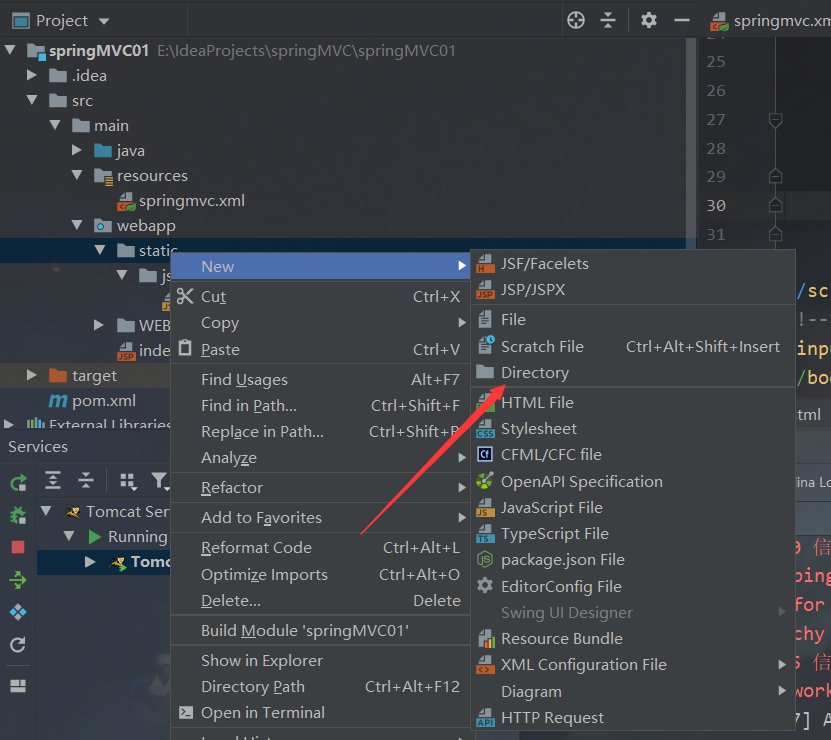Select Build Module 'springMVC01'
The image size is (831, 740).
[320, 630]
